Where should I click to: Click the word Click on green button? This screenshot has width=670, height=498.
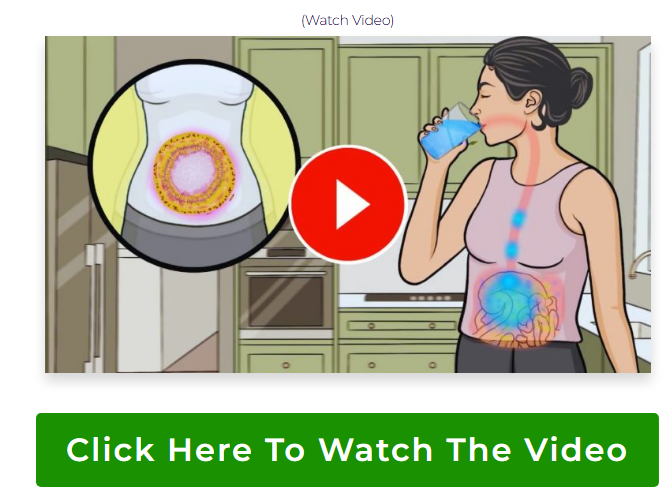110,450
